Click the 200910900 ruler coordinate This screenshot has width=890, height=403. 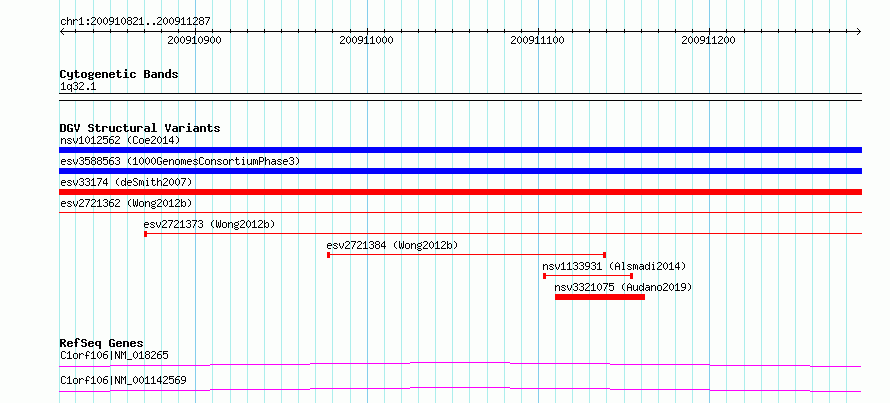(x=195, y=40)
